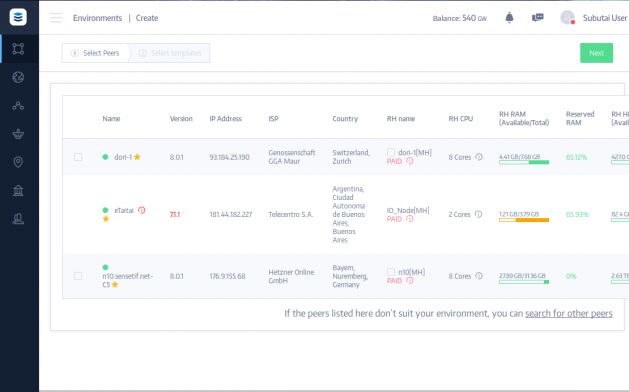The height and width of the screenshot is (392, 629).
Task: Click Telecentro S.A. ISP cell
Action: click(x=290, y=214)
